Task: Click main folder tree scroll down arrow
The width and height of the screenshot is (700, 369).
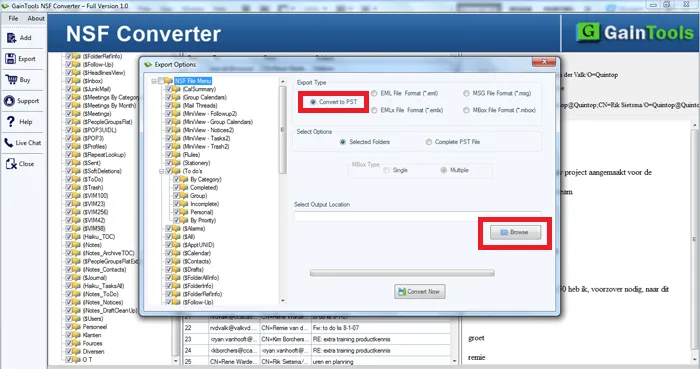Action: (175, 361)
